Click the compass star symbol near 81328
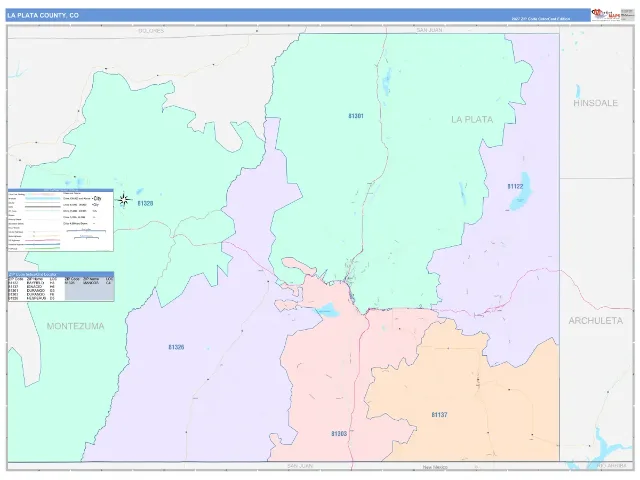640x480 pixels. (x=124, y=200)
